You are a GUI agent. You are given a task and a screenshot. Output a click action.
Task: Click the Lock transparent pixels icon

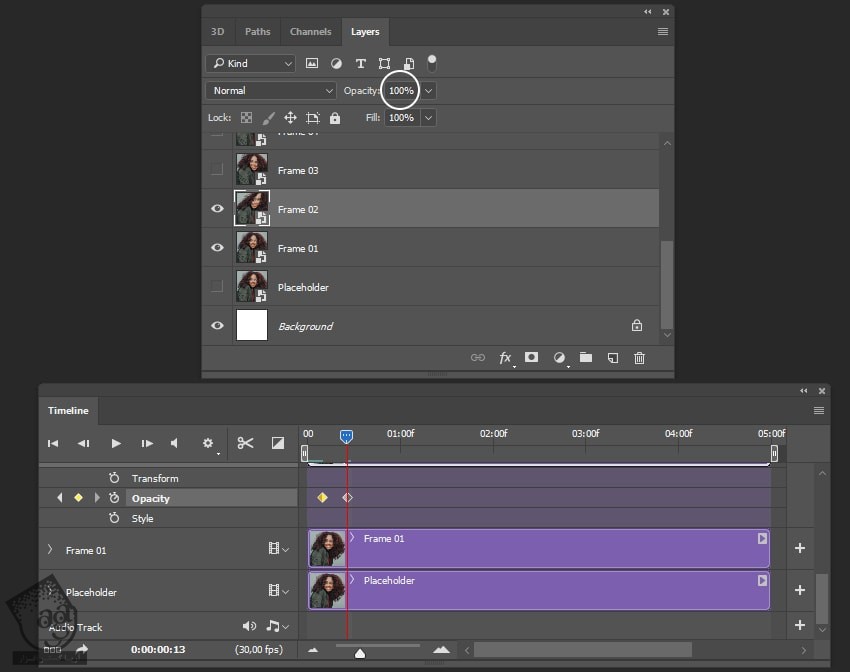coord(246,117)
